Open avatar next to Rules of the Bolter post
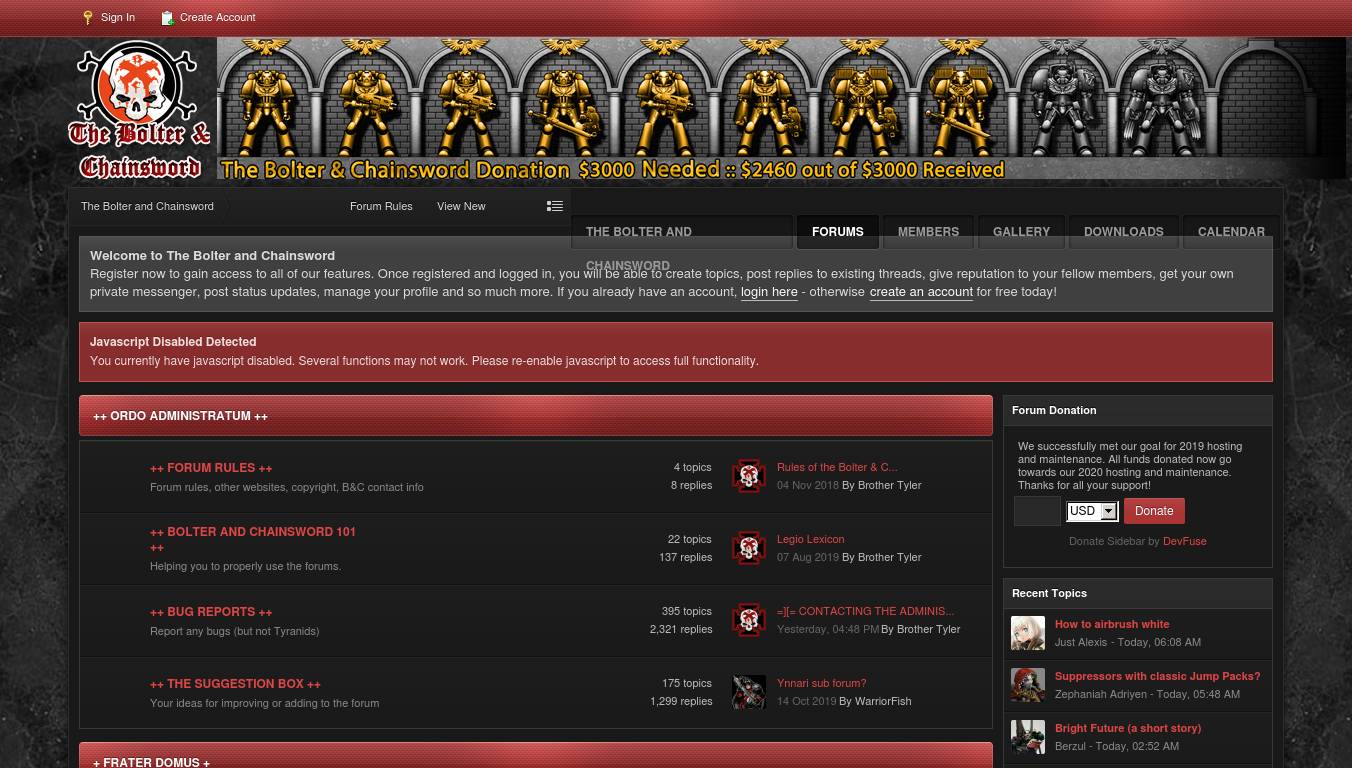 pos(749,476)
